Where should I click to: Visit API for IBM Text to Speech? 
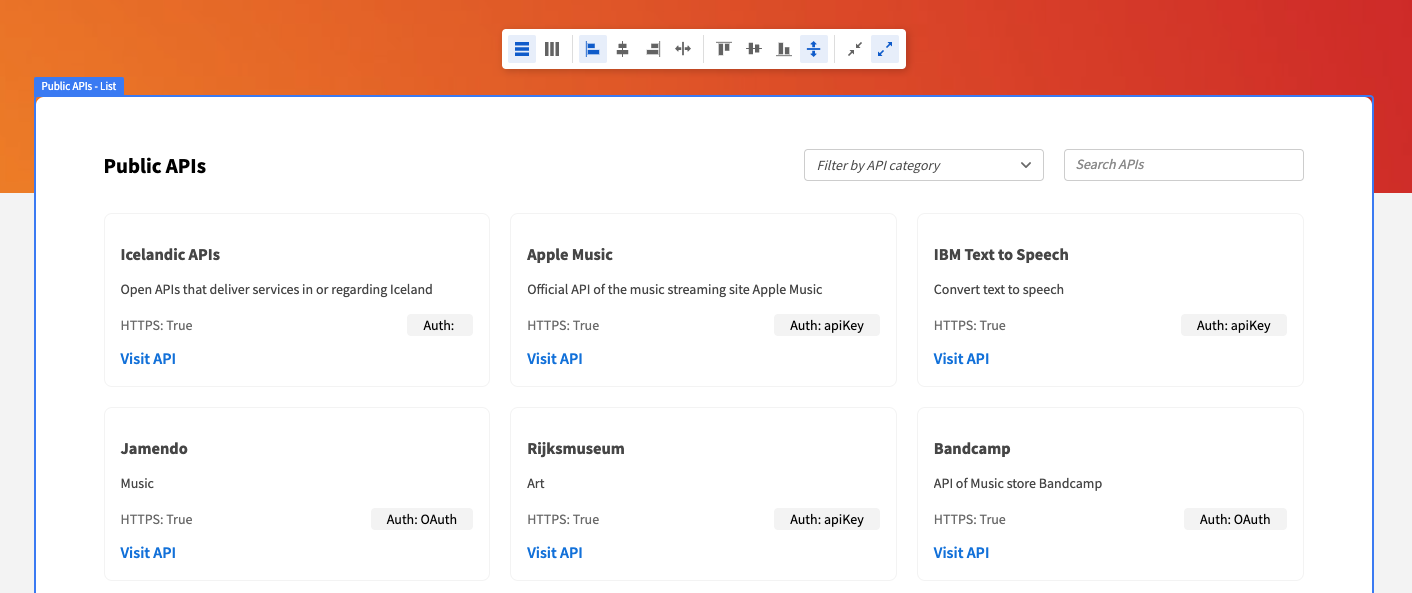click(x=961, y=358)
